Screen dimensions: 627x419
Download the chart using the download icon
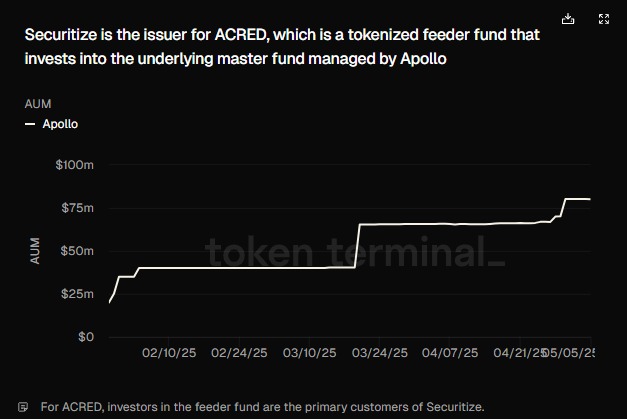568,19
